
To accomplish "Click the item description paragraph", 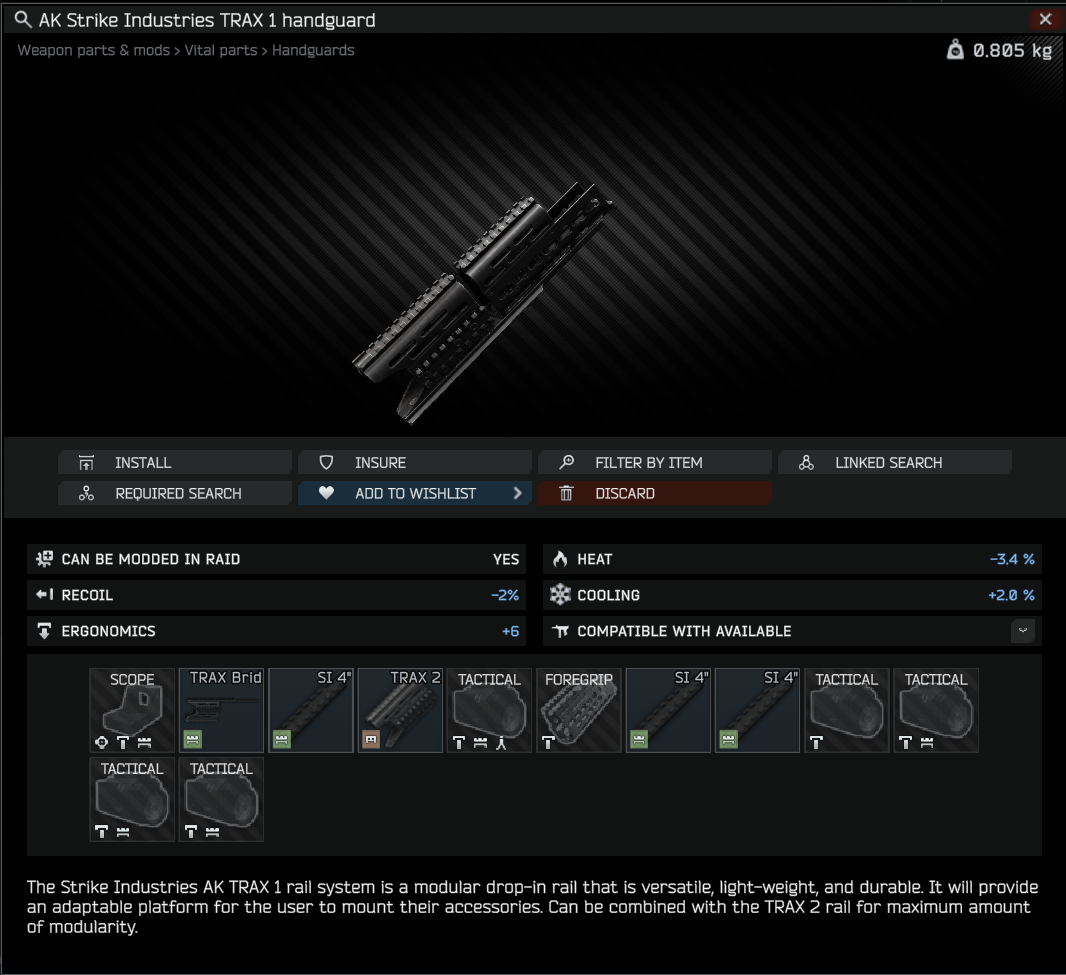I will point(532,906).
